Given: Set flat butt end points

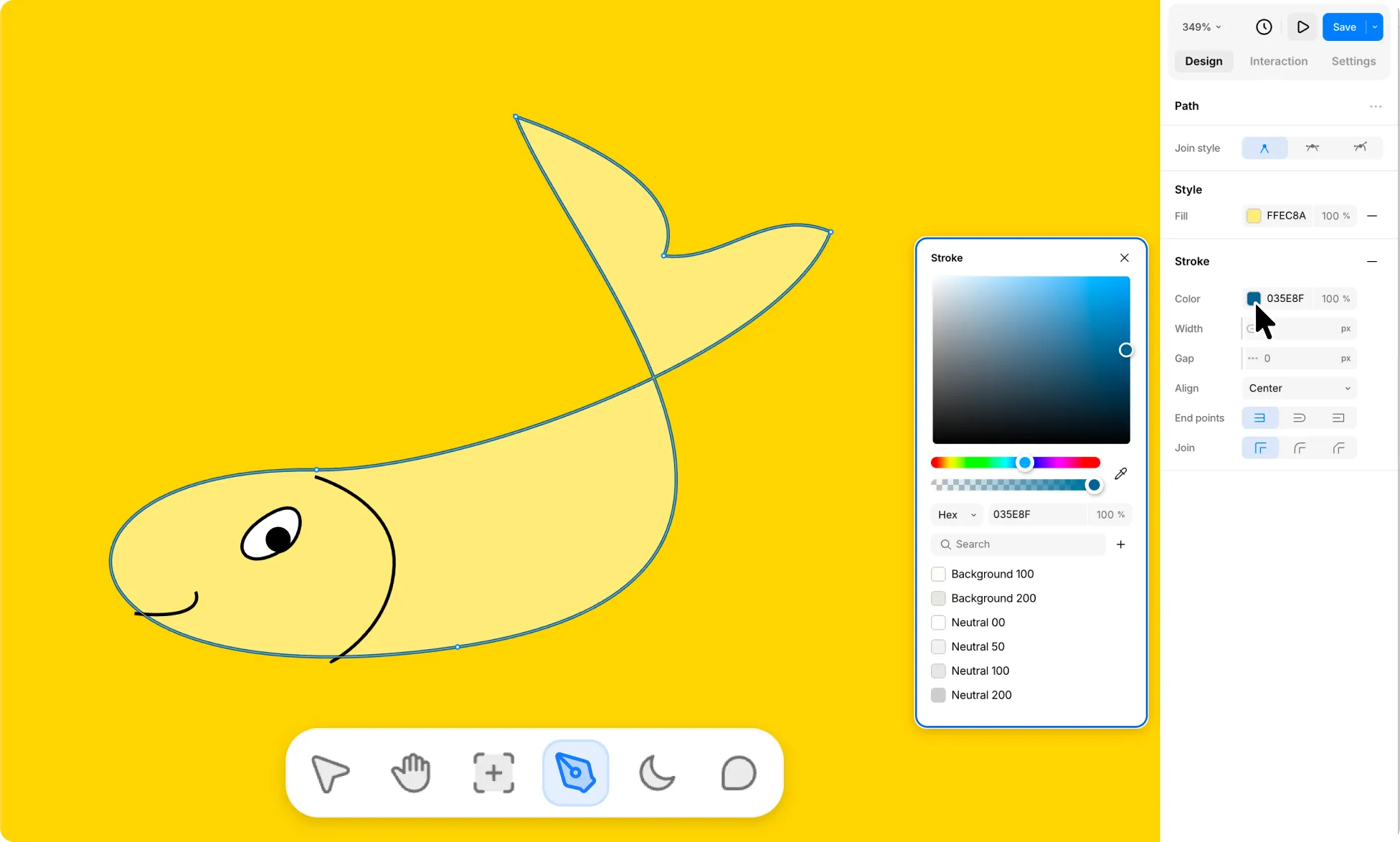Looking at the screenshot, I should point(1260,418).
